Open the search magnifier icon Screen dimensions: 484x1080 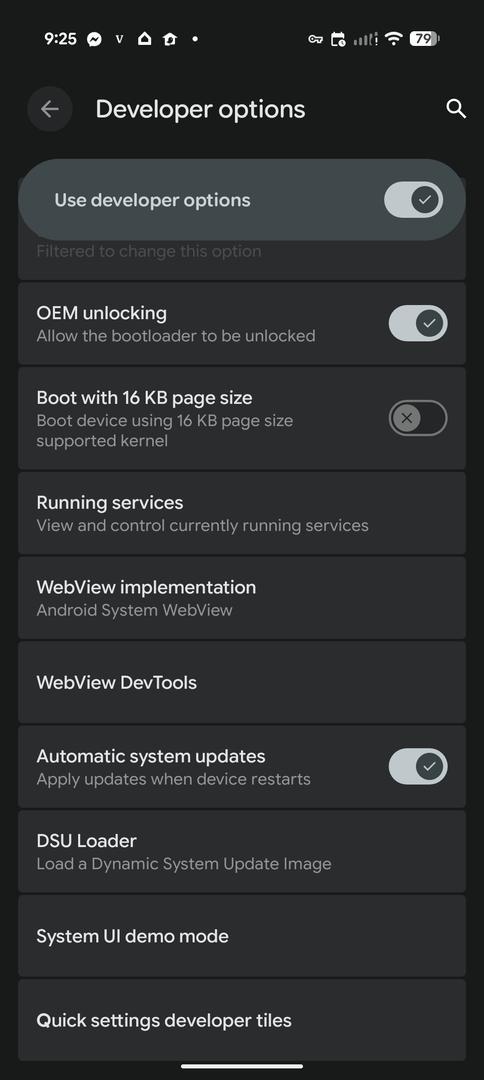point(456,109)
